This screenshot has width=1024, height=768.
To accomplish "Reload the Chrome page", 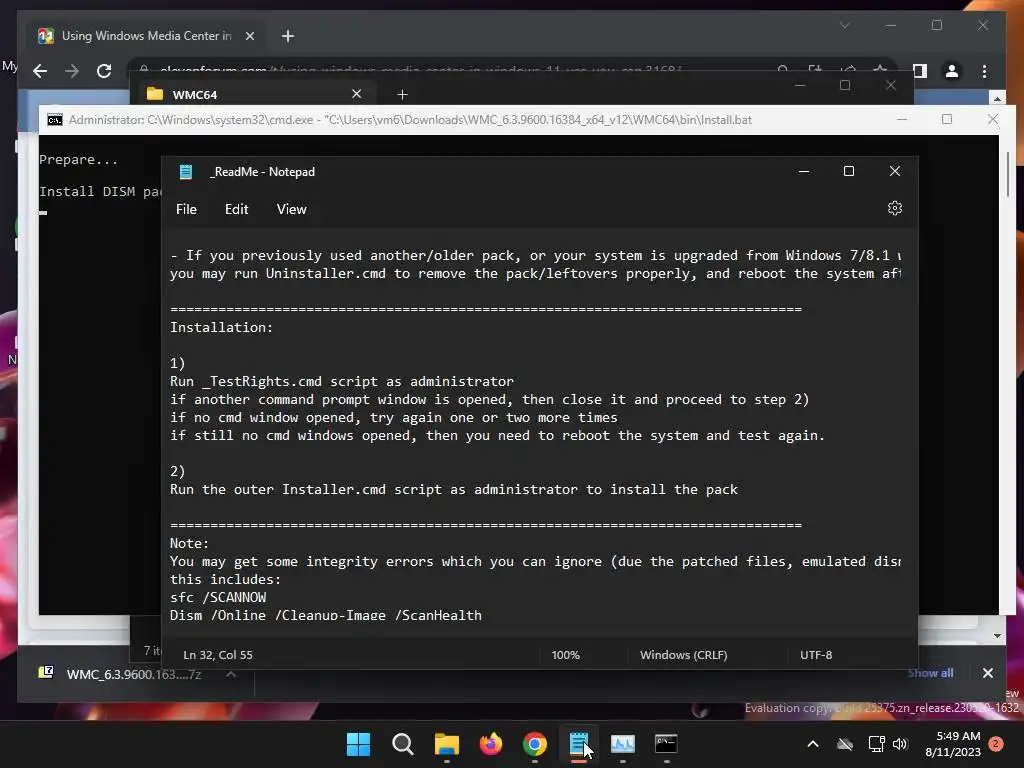I will (x=104, y=71).
